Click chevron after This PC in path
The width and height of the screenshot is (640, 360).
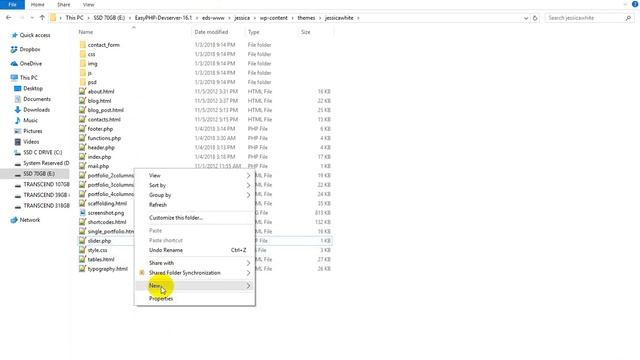point(88,18)
